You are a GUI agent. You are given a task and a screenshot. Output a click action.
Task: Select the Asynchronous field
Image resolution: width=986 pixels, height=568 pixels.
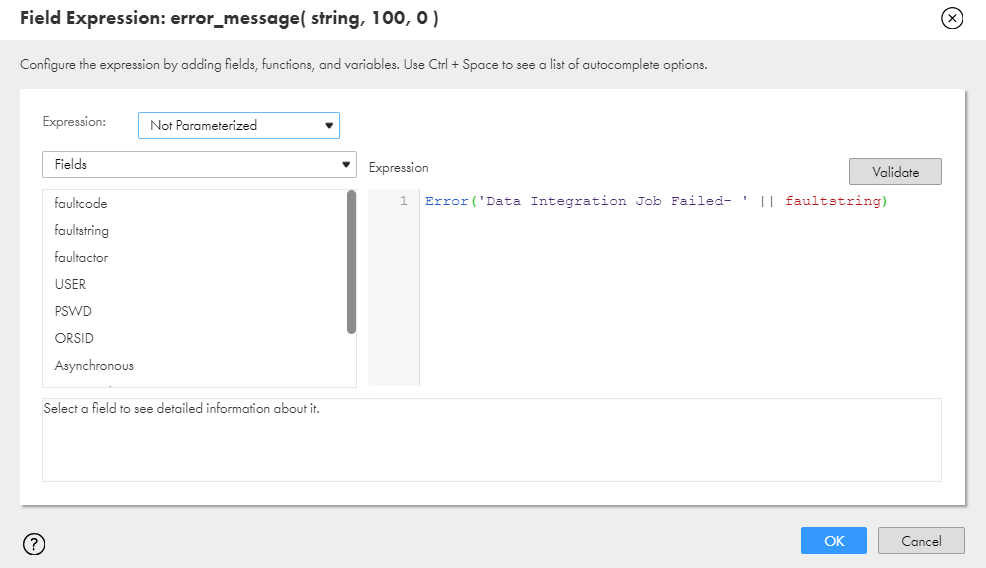click(x=94, y=365)
